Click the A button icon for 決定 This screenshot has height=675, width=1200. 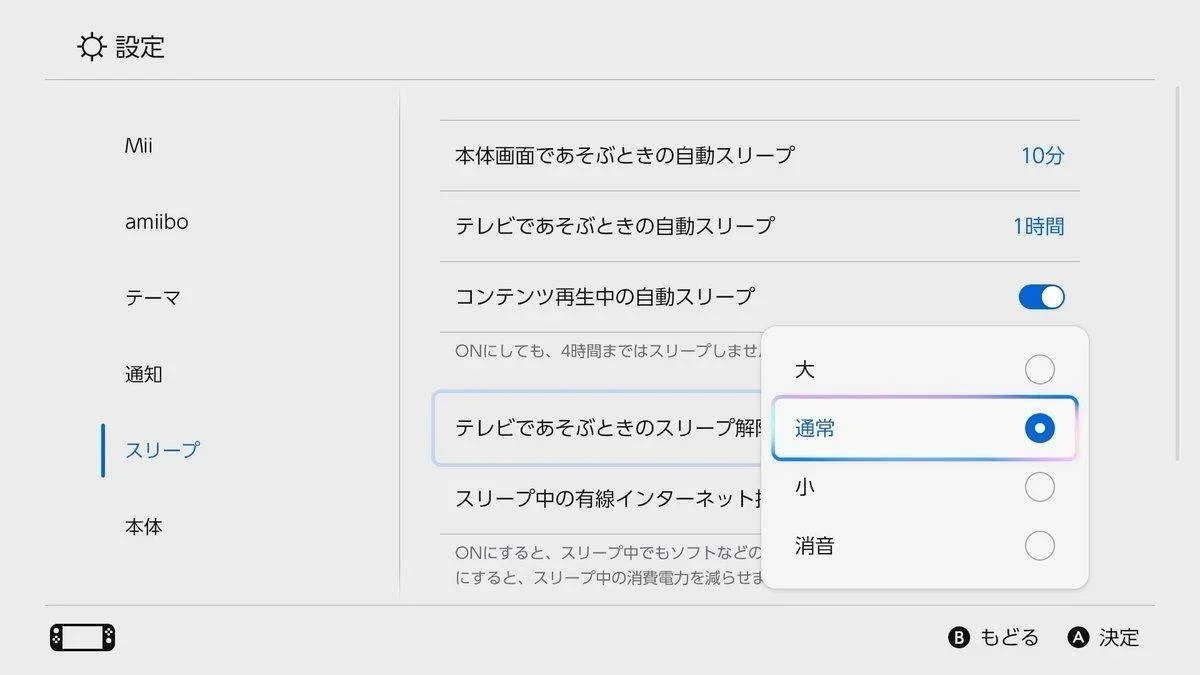point(1078,637)
